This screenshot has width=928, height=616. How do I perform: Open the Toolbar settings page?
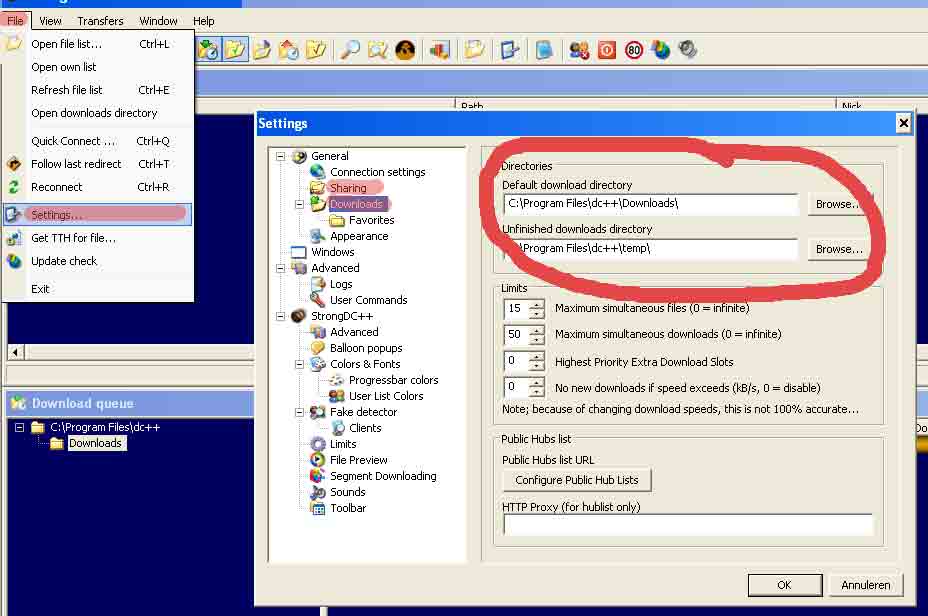pyautogui.click(x=348, y=508)
